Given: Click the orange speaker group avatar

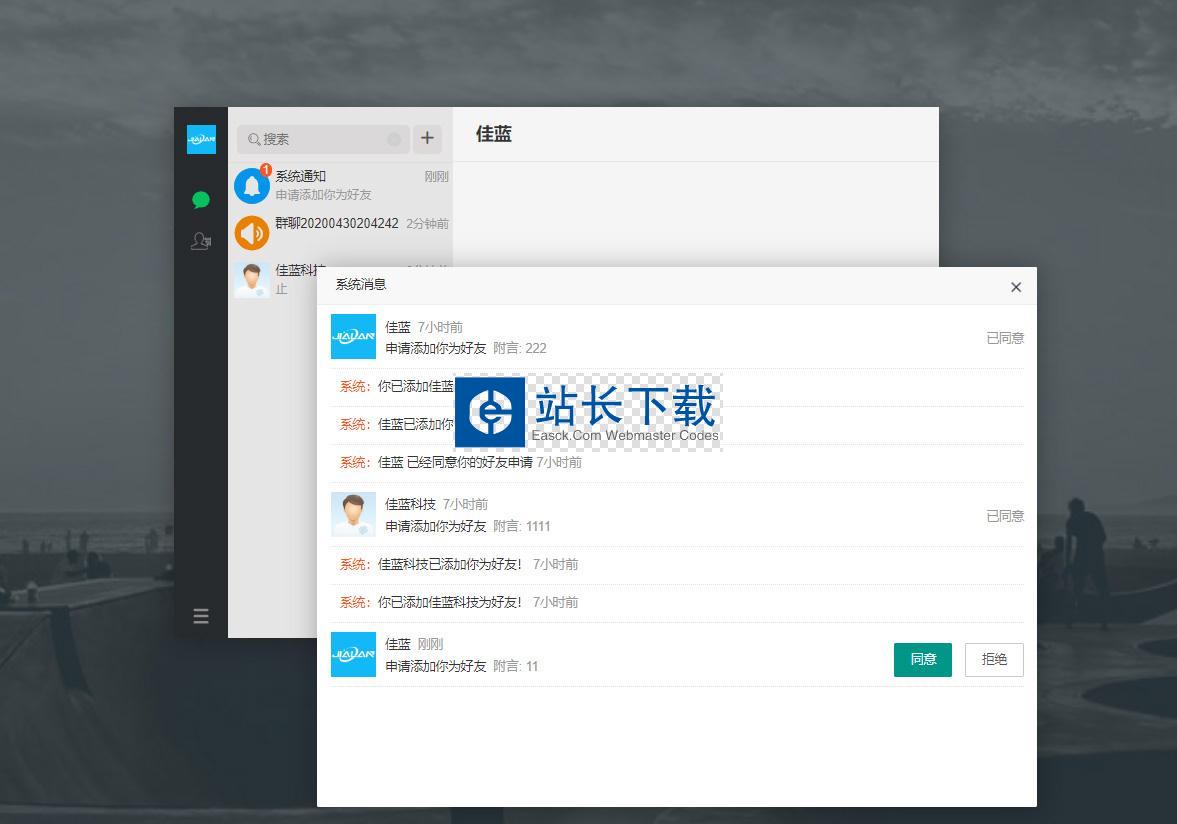Looking at the screenshot, I should [251, 233].
